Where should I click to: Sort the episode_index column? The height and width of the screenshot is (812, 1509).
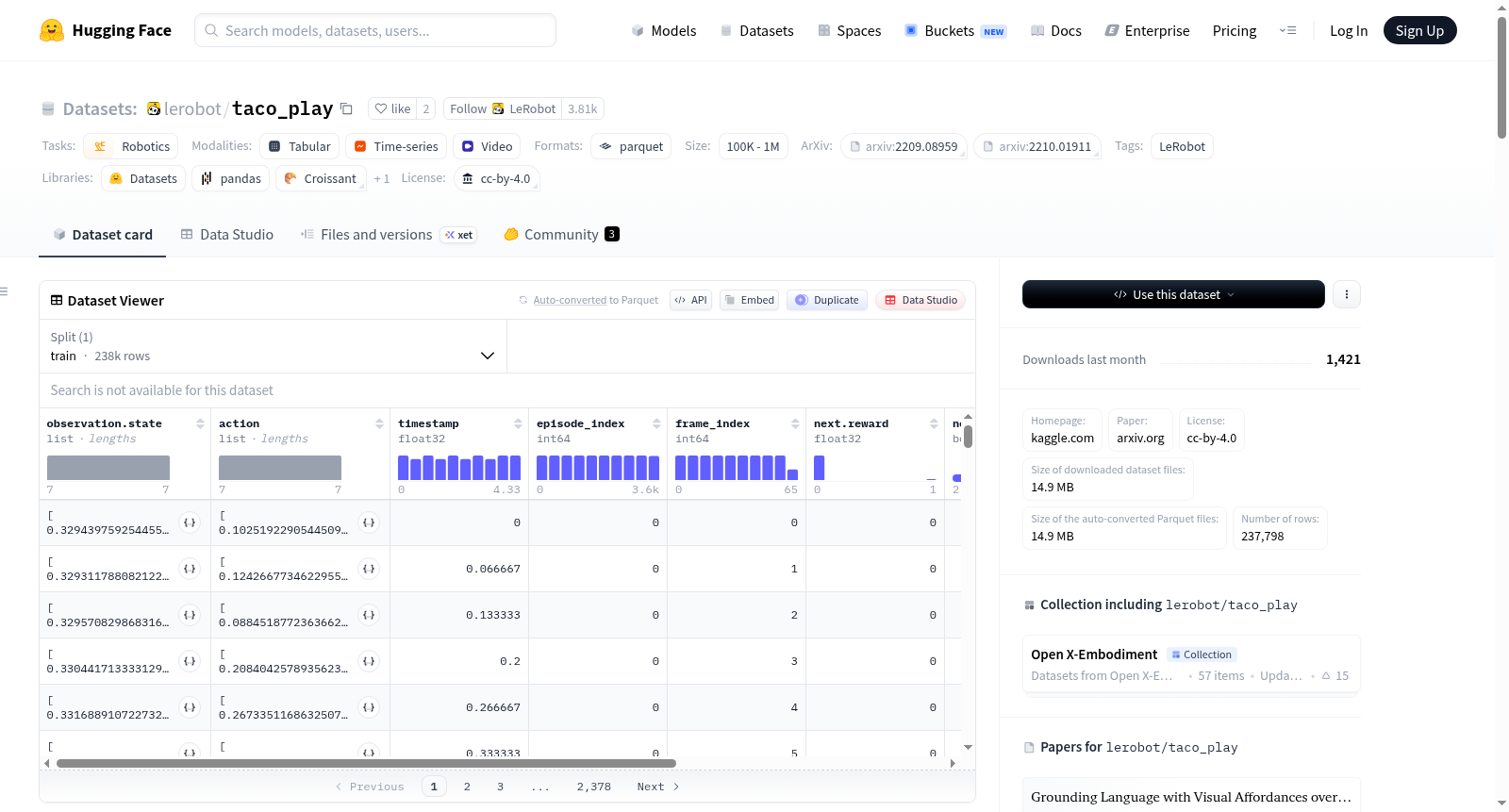[656, 423]
